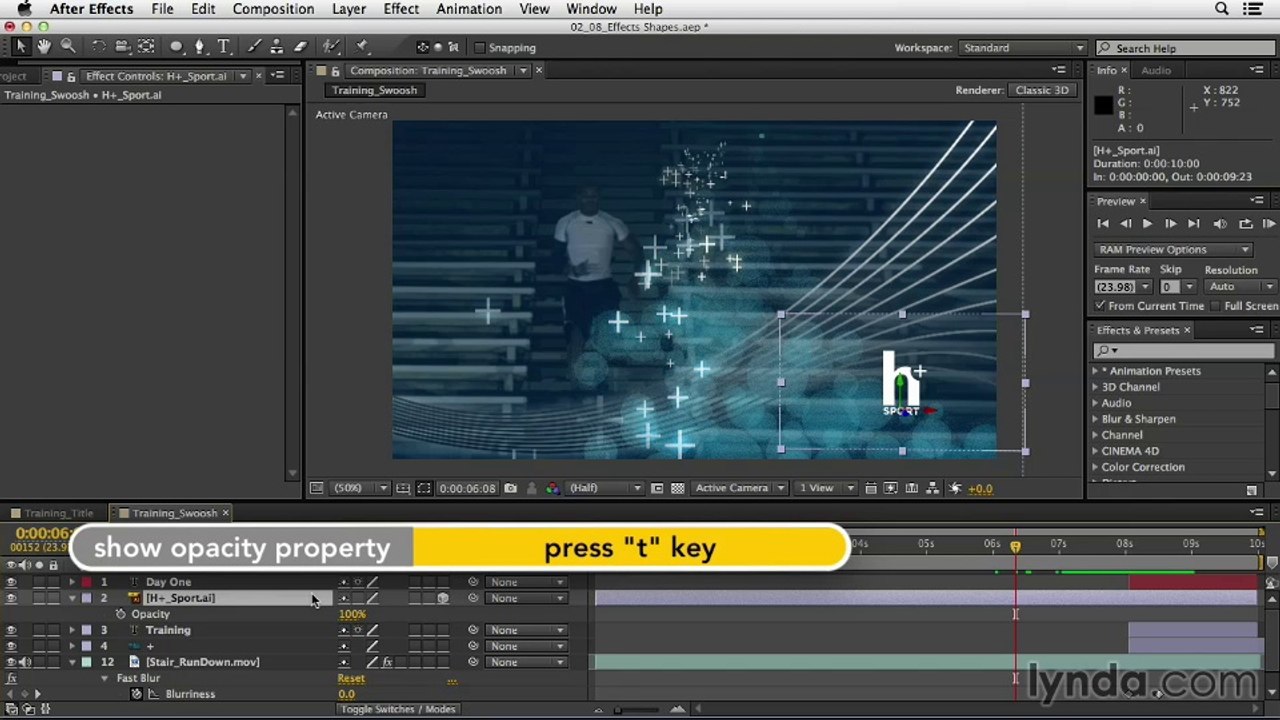
Task: Open Spotlight search in menu bar
Action: pyautogui.click(x=1222, y=9)
